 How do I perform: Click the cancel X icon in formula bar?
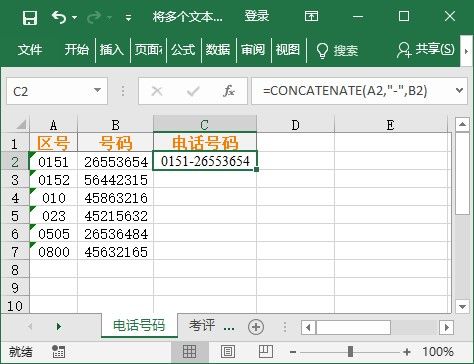[157, 91]
